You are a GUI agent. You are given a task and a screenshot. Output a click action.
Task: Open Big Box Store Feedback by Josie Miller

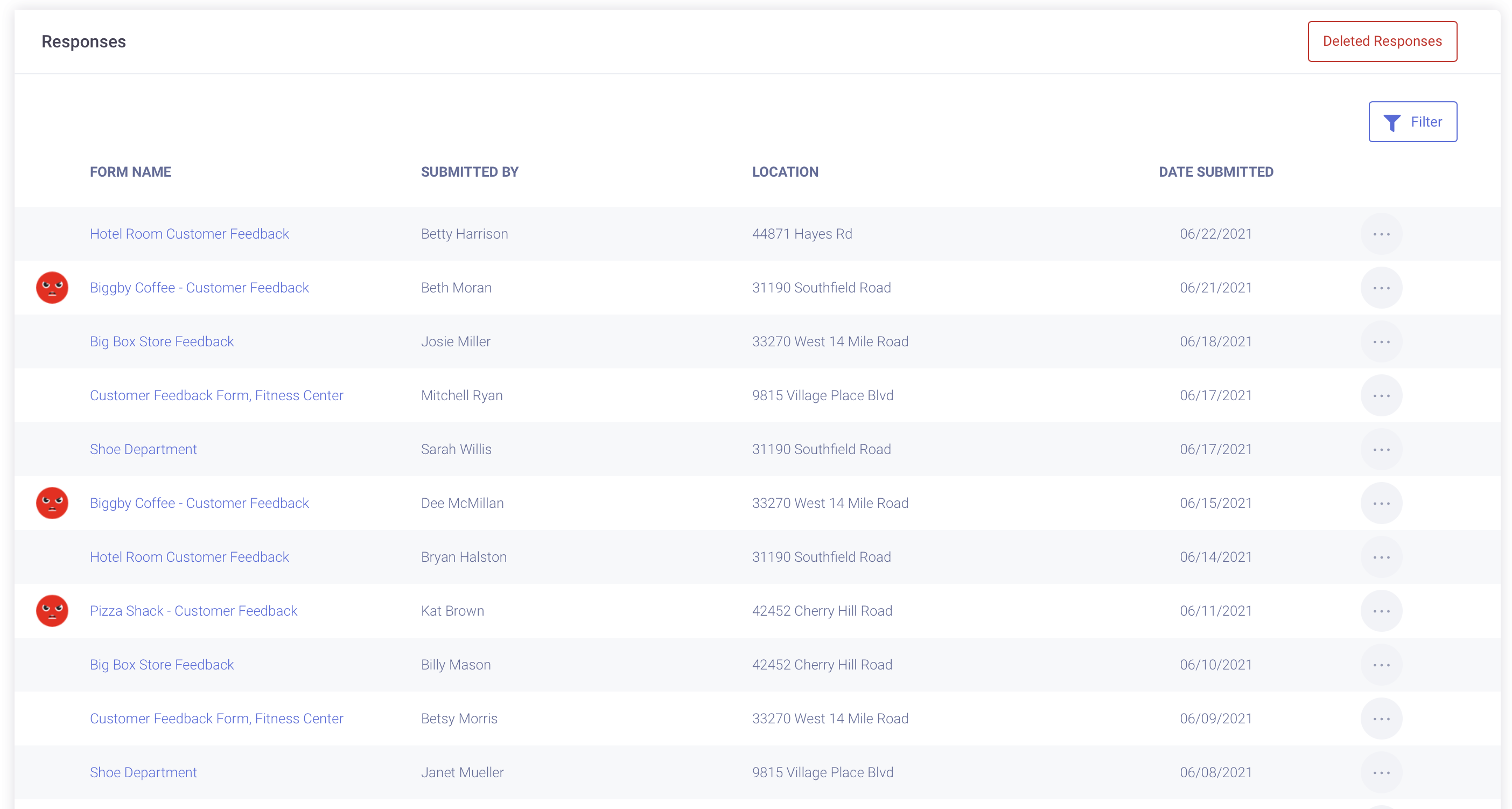(x=162, y=341)
